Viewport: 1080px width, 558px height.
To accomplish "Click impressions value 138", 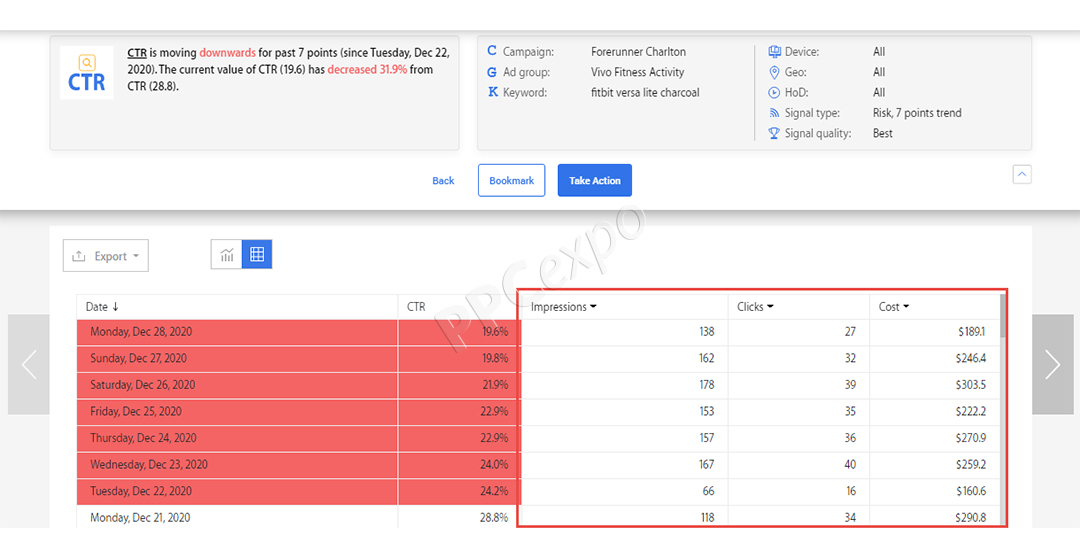I will point(707,332).
